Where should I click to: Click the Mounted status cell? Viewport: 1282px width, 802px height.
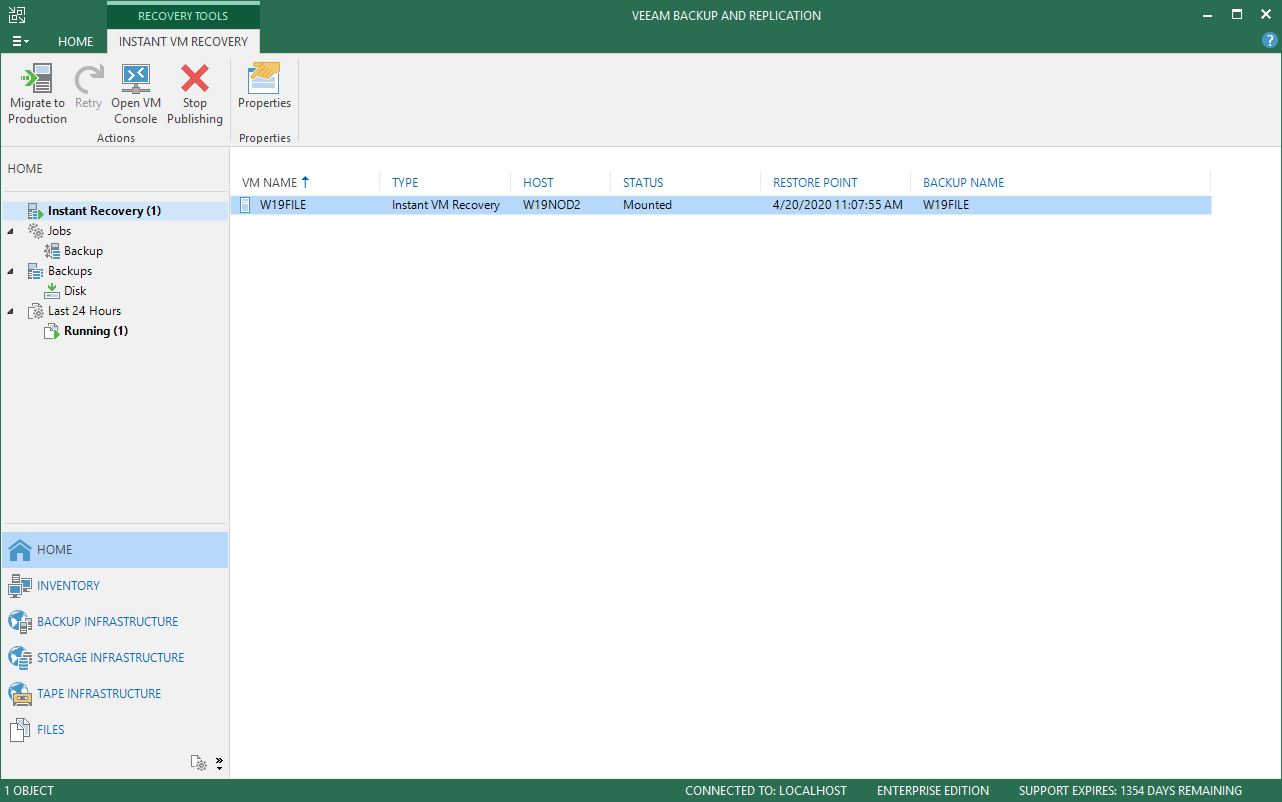(x=647, y=205)
